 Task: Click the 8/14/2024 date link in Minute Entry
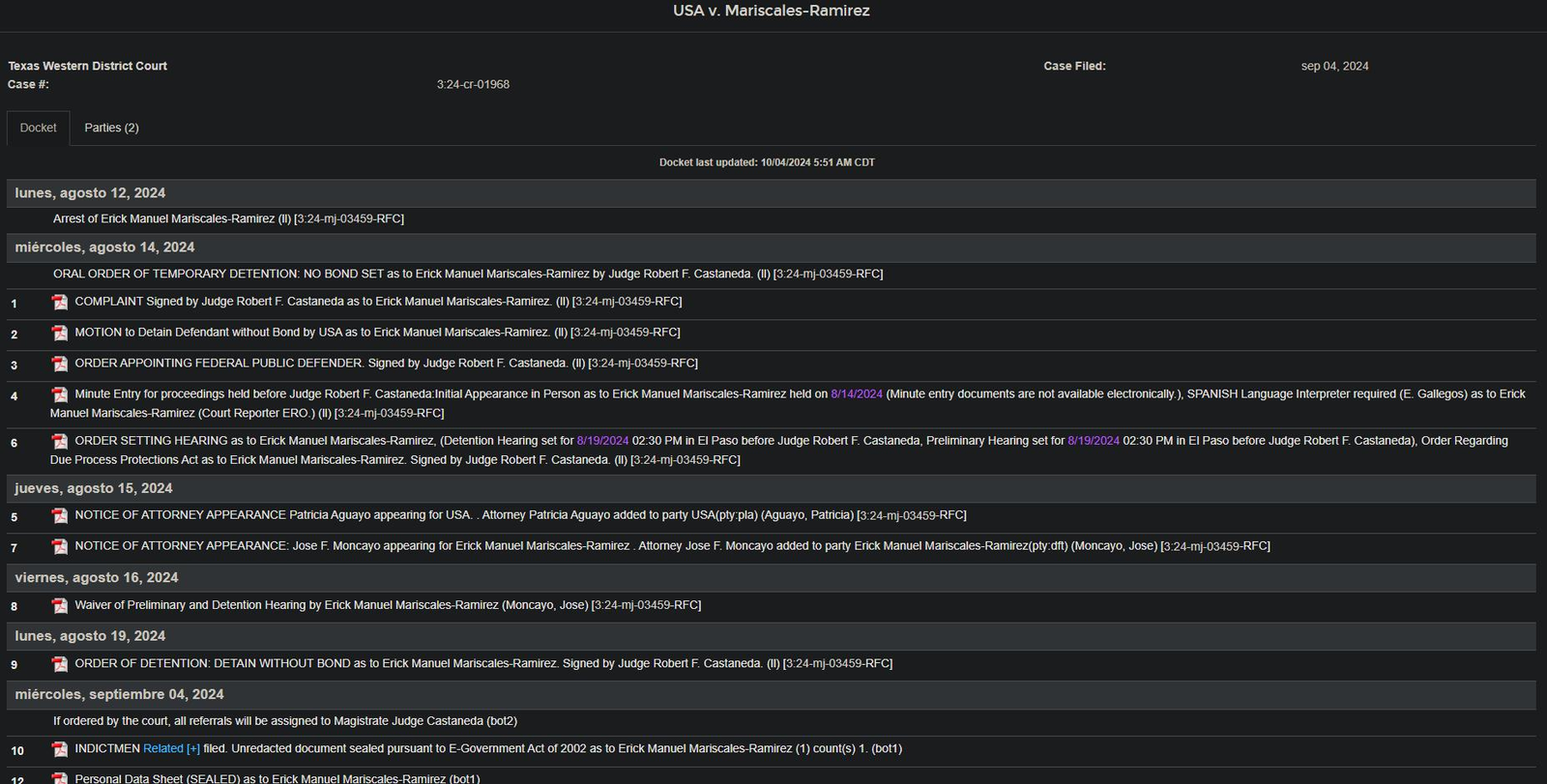click(x=856, y=394)
